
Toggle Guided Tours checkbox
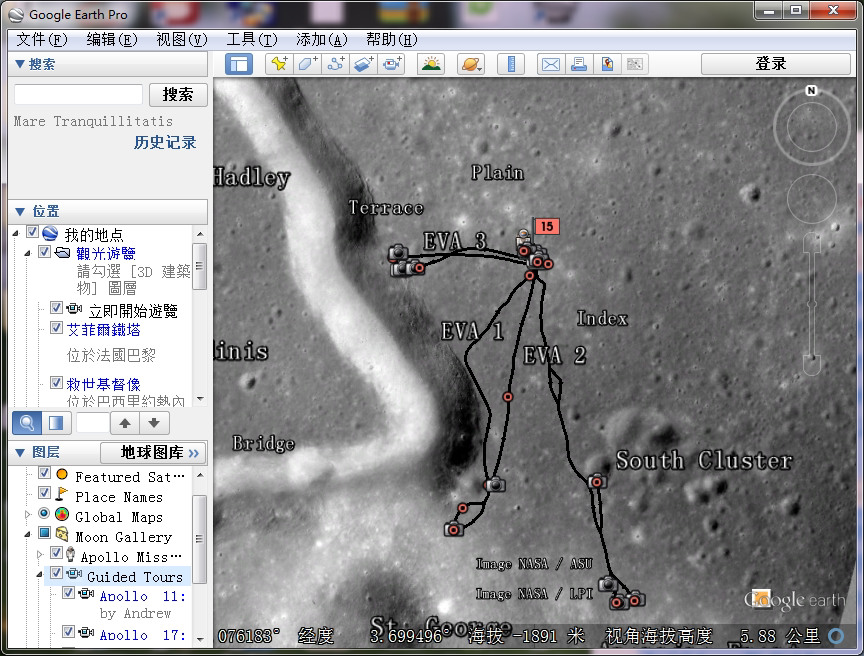click(56, 573)
